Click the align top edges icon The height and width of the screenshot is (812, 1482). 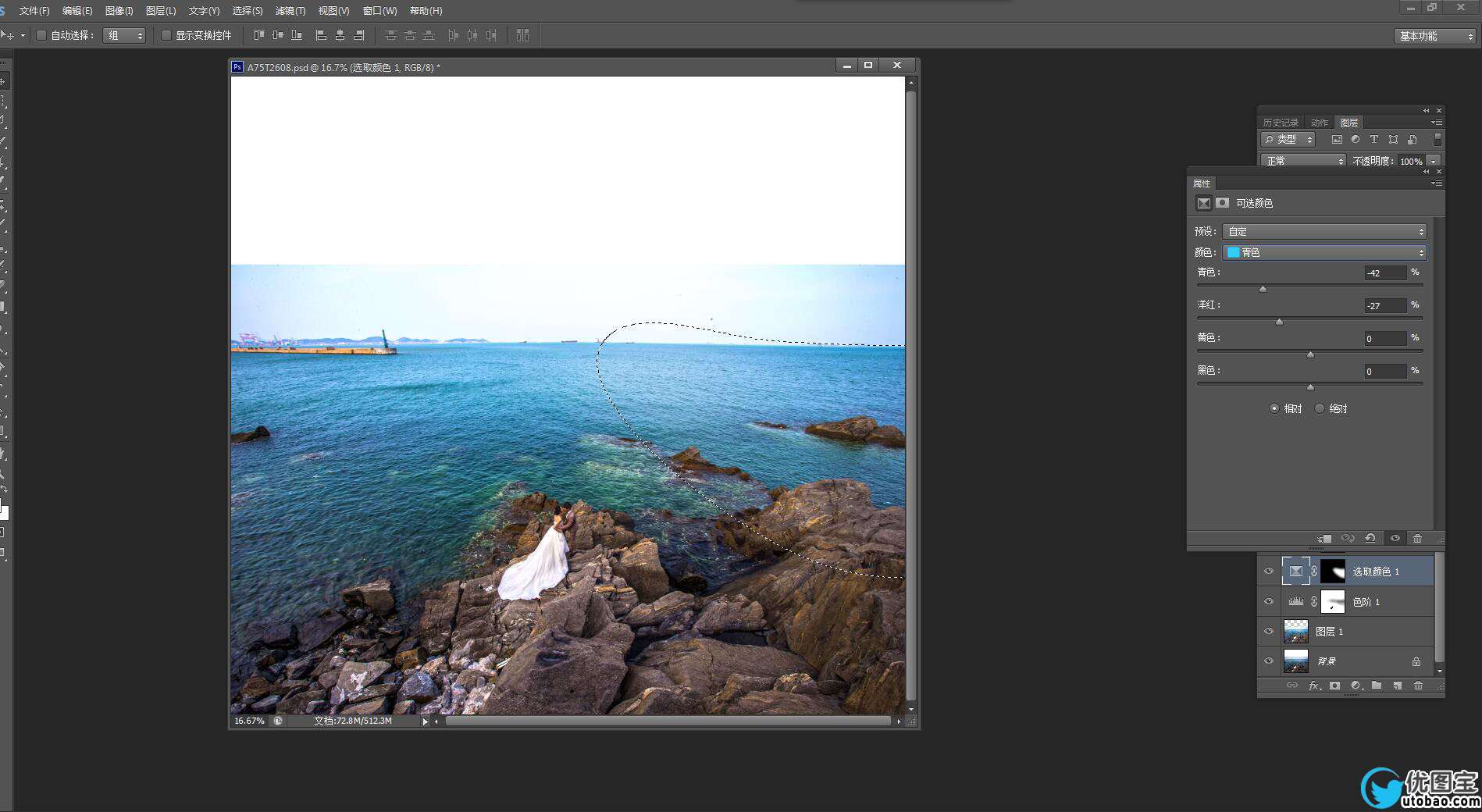click(x=258, y=35)
